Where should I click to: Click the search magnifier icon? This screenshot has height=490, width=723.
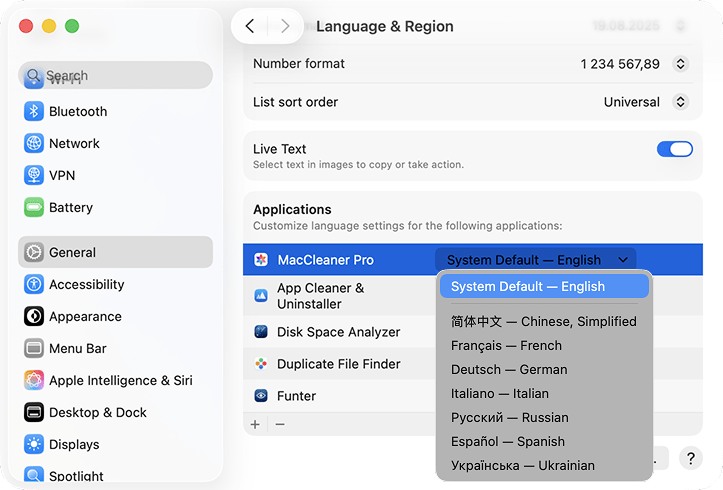coord(33,75)
